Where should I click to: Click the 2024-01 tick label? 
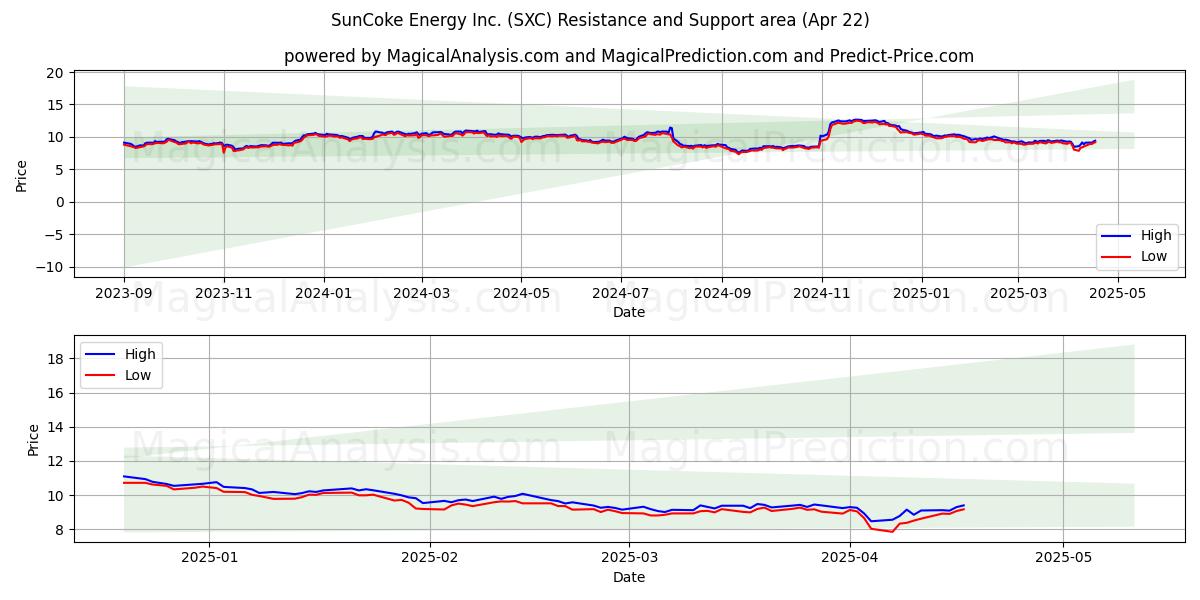[x=323, y=293]
